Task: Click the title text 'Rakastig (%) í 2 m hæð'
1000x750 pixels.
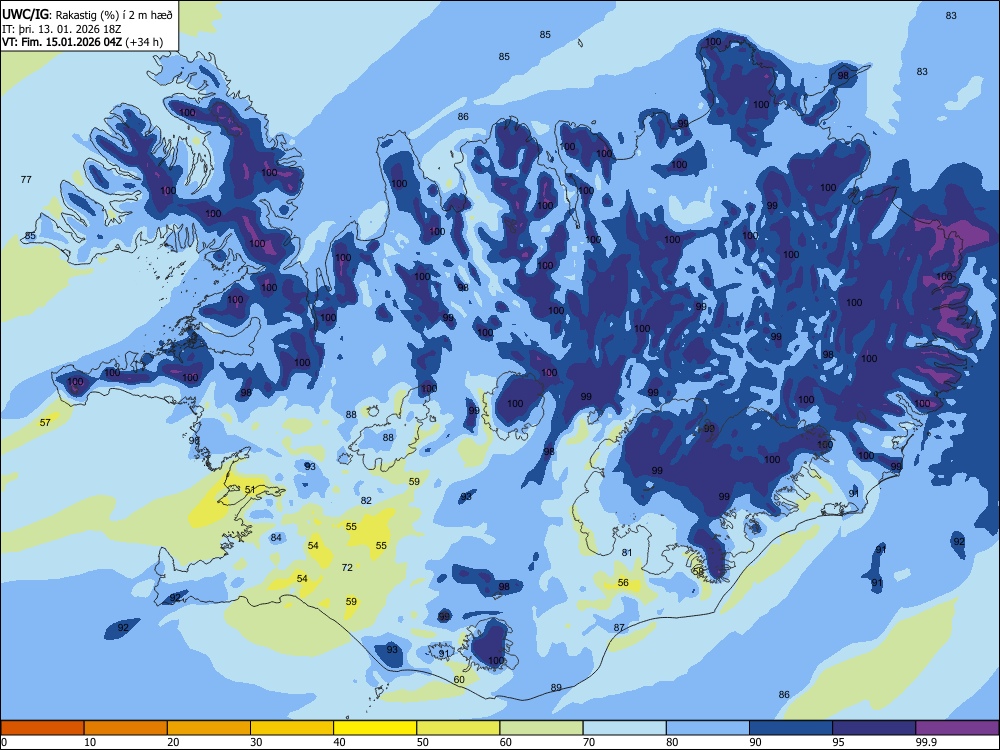Action: (113, 15)
